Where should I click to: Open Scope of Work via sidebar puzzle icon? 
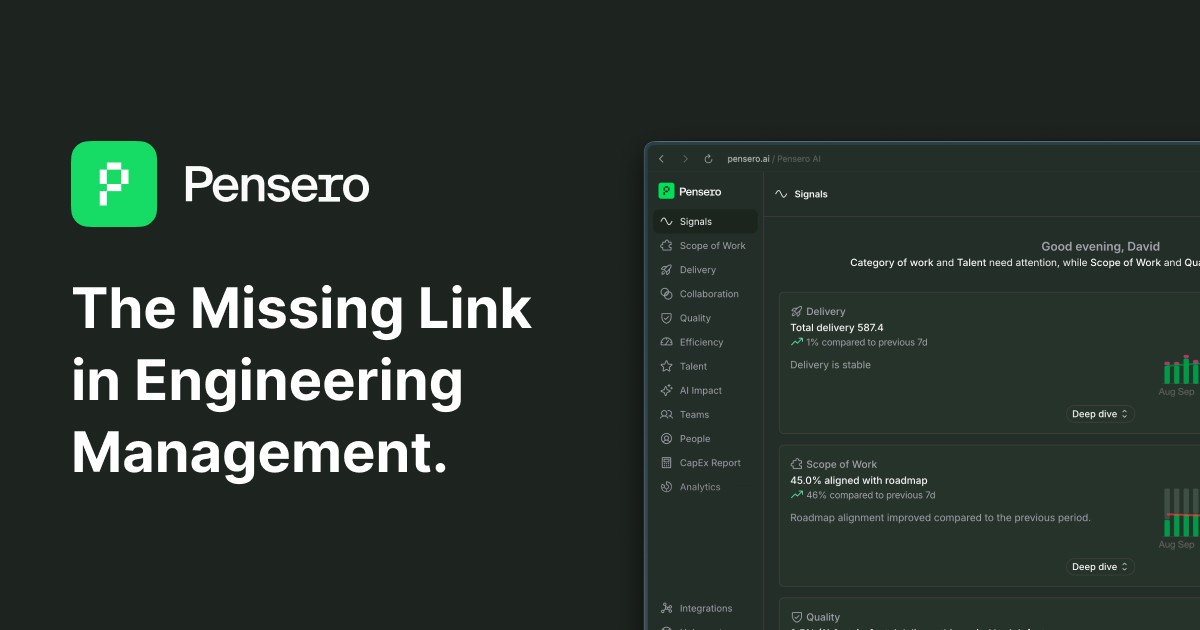coord(667,246)
